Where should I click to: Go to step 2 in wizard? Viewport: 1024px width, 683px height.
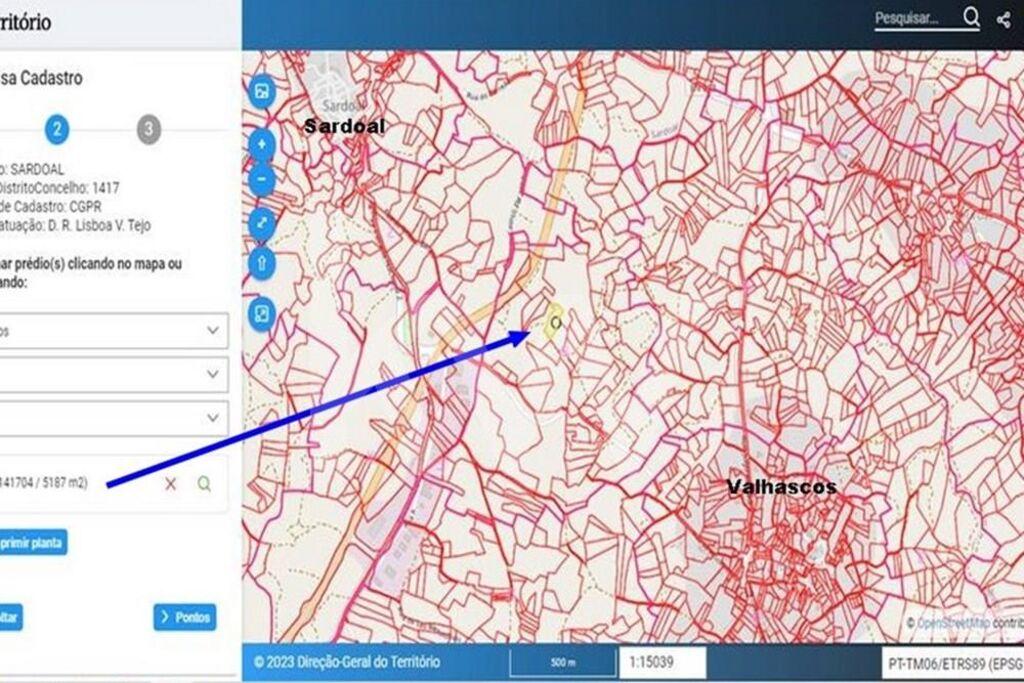(x=57, y=129)
